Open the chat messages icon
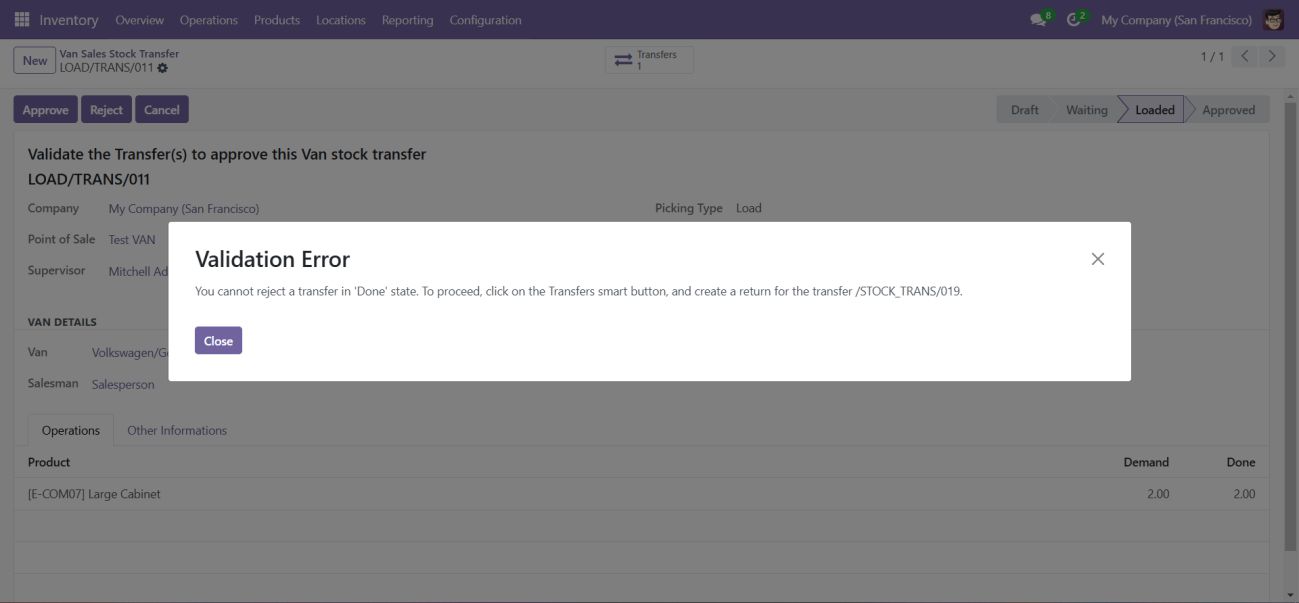Screen dimensions: 1299x603 (x=1040, y=20)
